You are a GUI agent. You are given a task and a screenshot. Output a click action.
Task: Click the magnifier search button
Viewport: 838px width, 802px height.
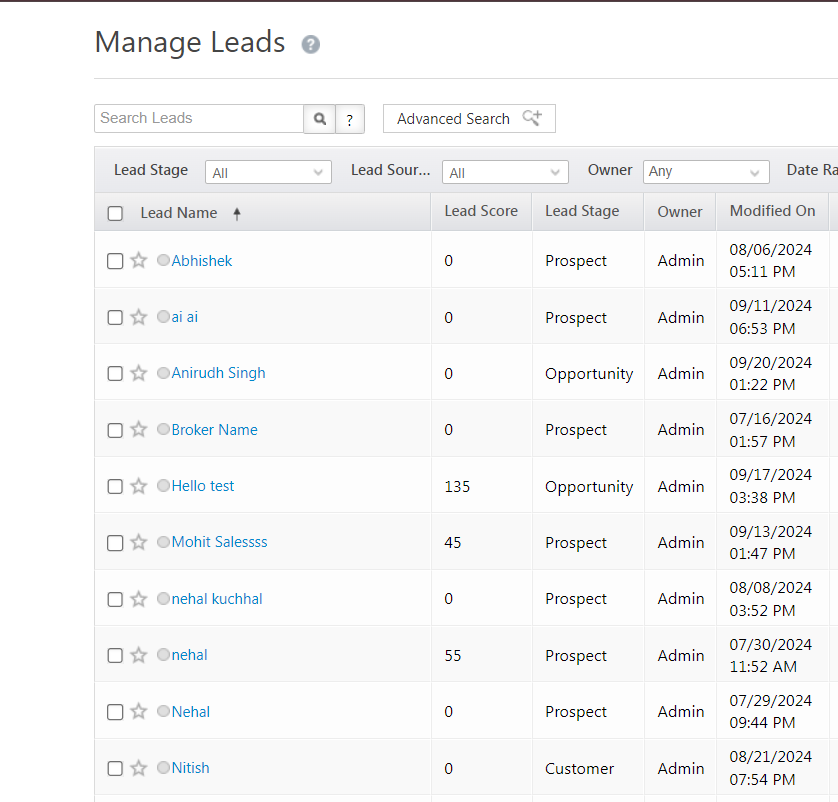320,119
